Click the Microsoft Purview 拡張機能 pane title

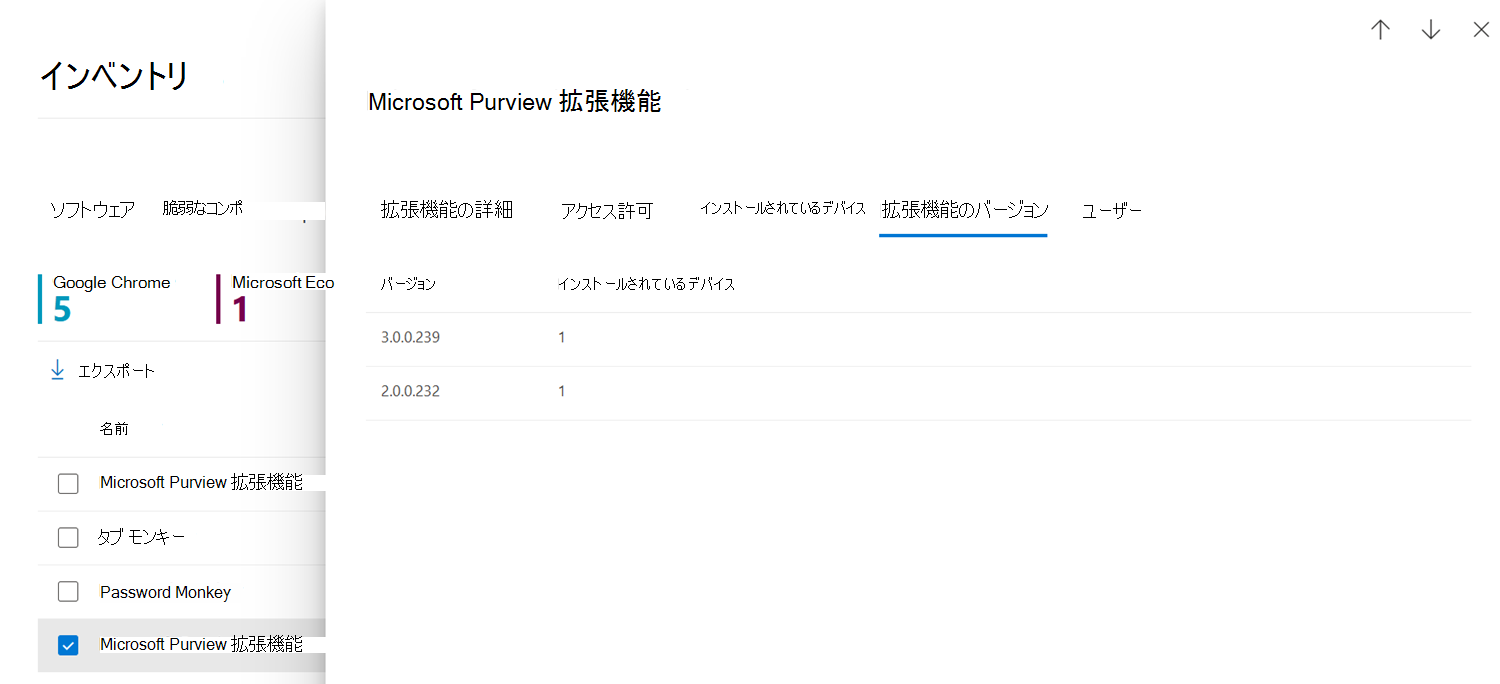[515, 102]
